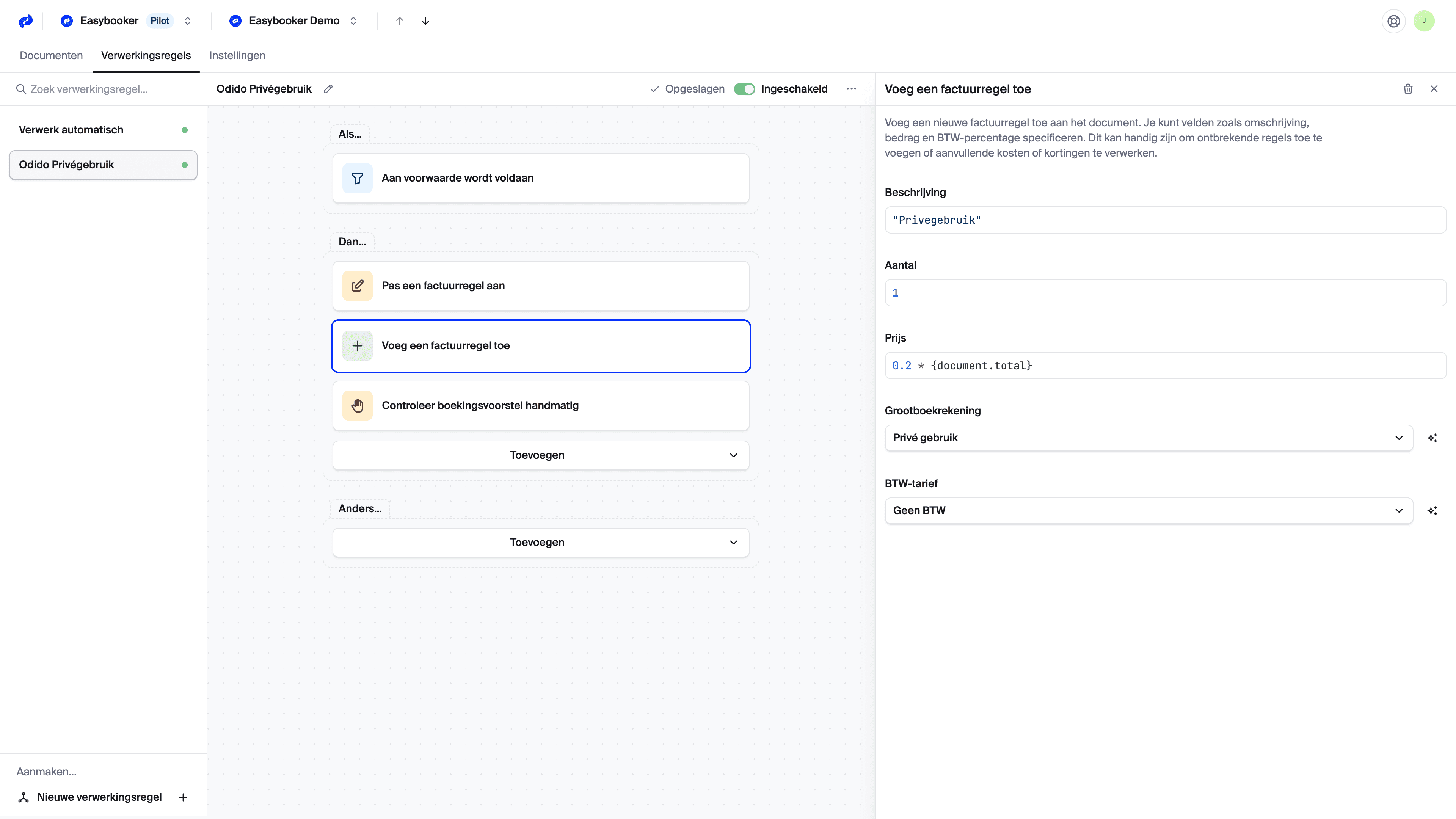Screen dimensions: 1456x819
Task: Navigate to previous item with up arrow
Action: (399, 21)
